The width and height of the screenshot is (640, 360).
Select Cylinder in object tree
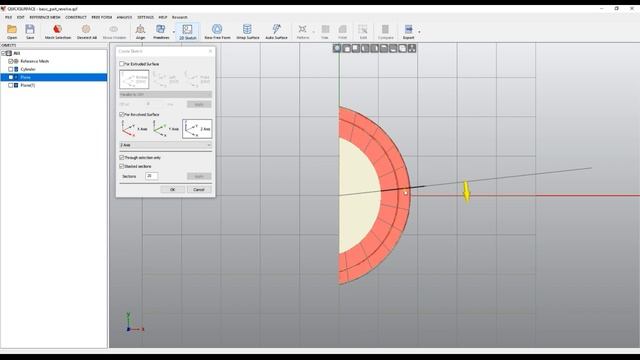tap(28, 69)
